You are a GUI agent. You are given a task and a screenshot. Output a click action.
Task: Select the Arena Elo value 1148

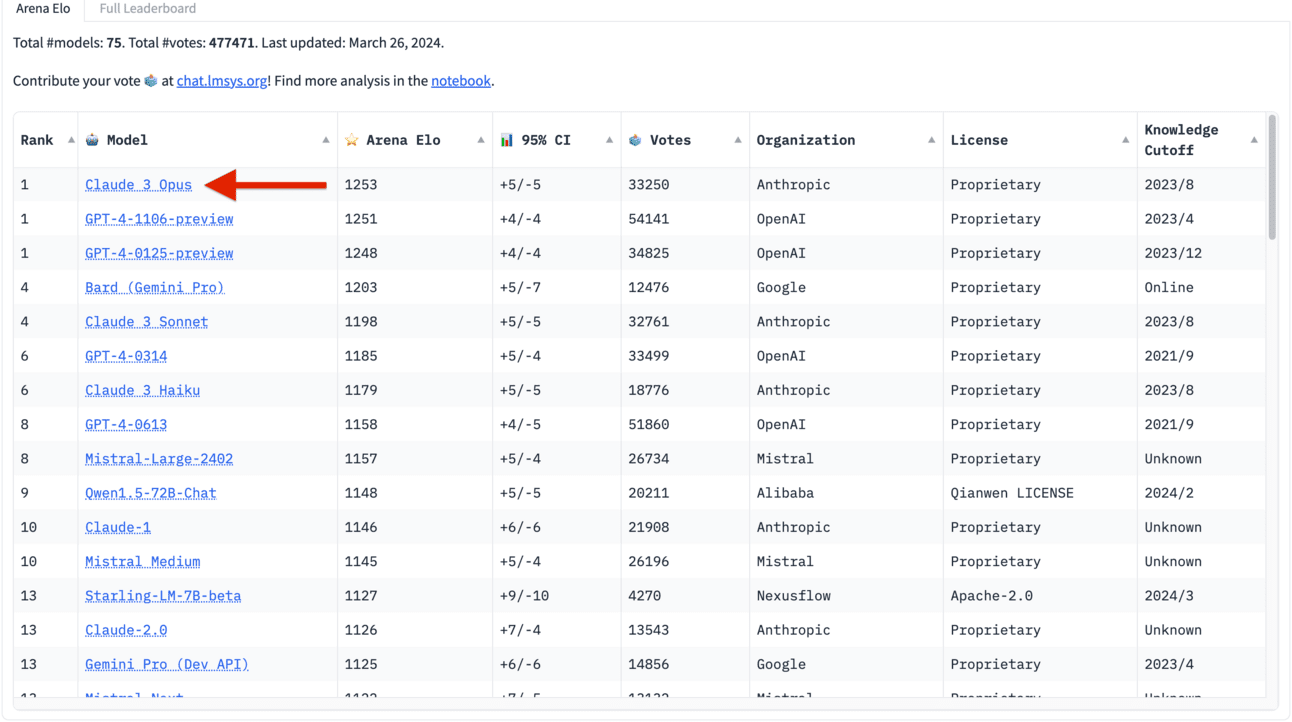click(361, 493)
